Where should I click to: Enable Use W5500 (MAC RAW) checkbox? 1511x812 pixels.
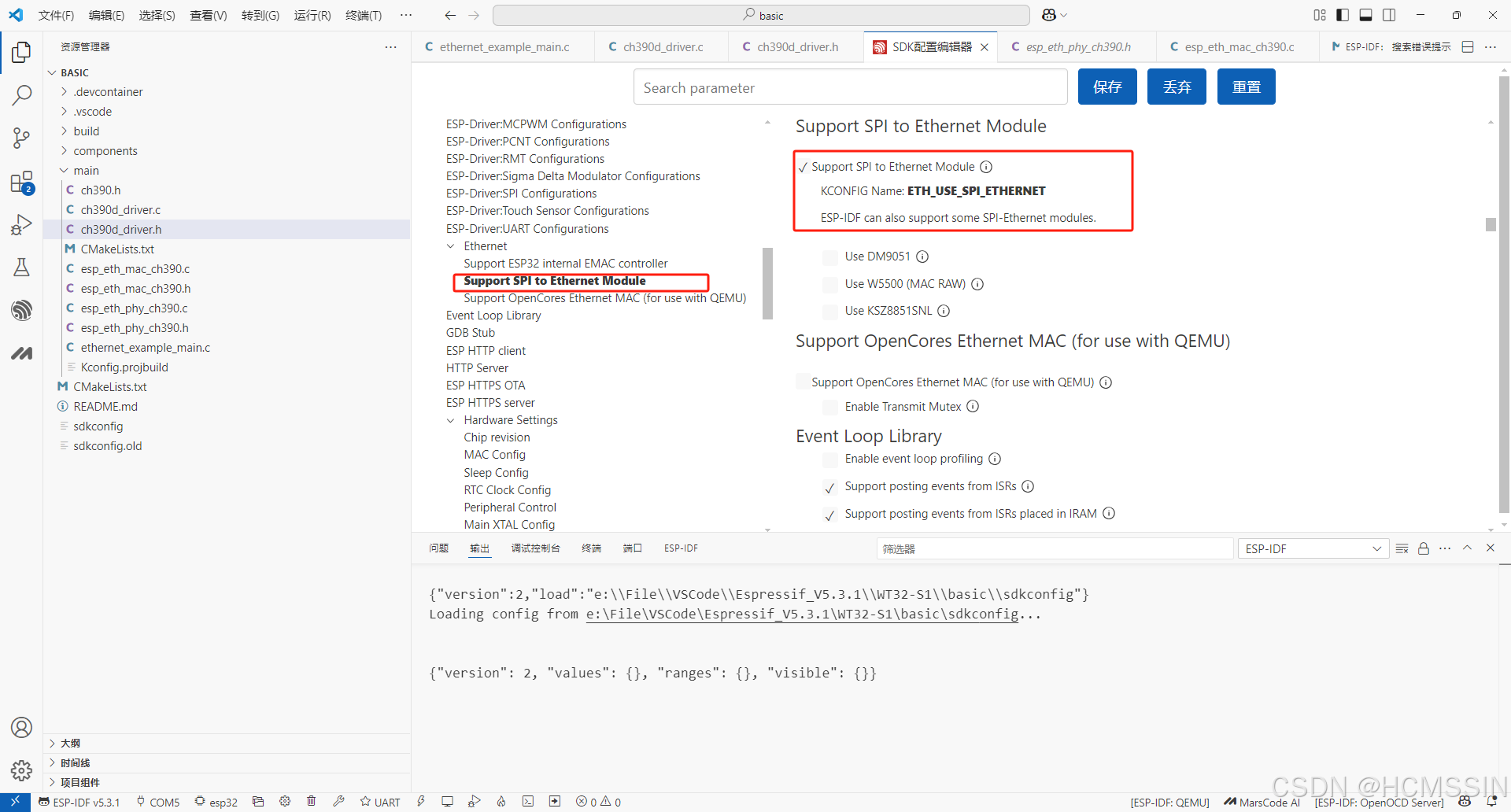830,285
